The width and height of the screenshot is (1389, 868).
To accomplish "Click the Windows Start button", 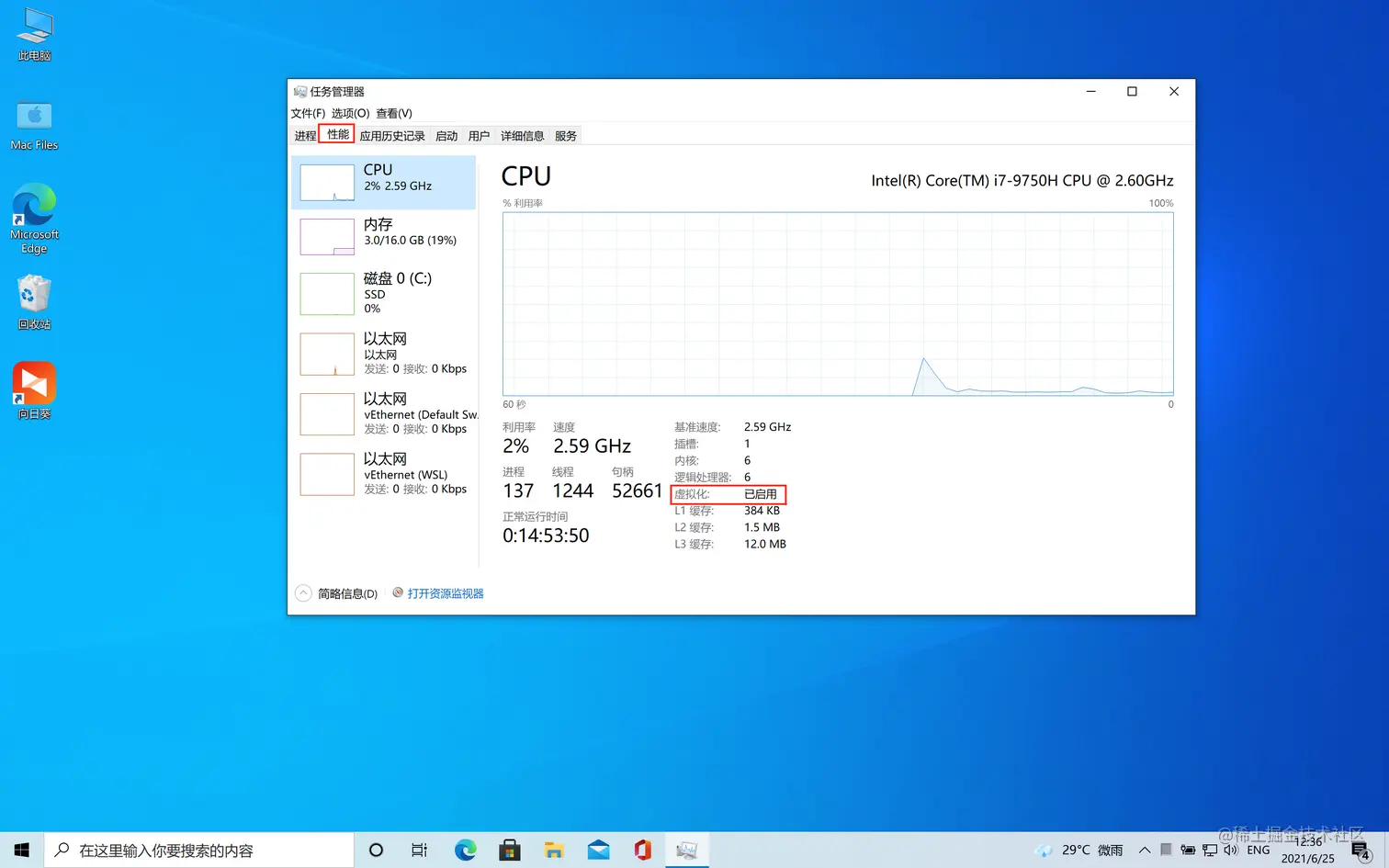I will 22,851.
